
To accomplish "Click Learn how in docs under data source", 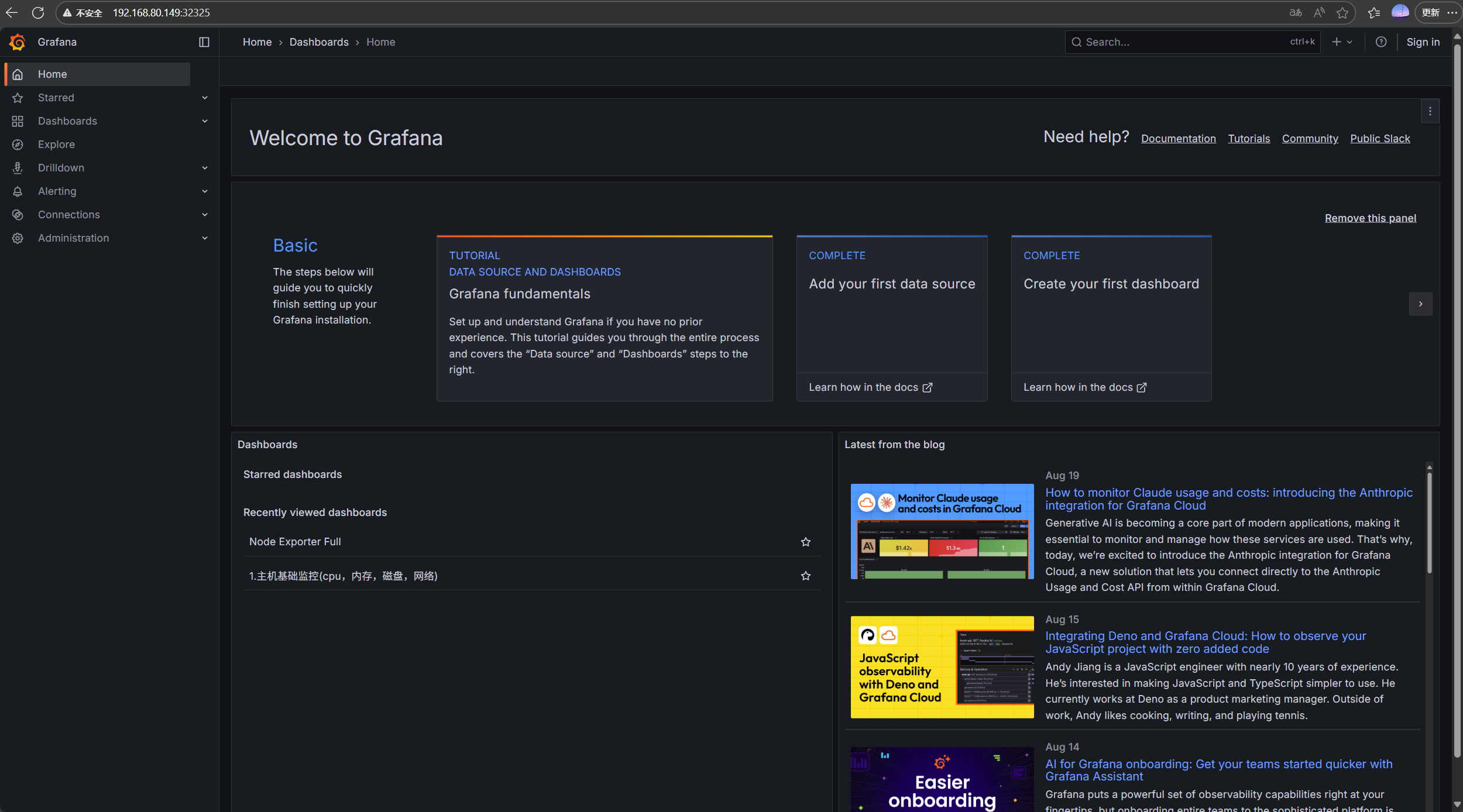I will click(871, 387).
